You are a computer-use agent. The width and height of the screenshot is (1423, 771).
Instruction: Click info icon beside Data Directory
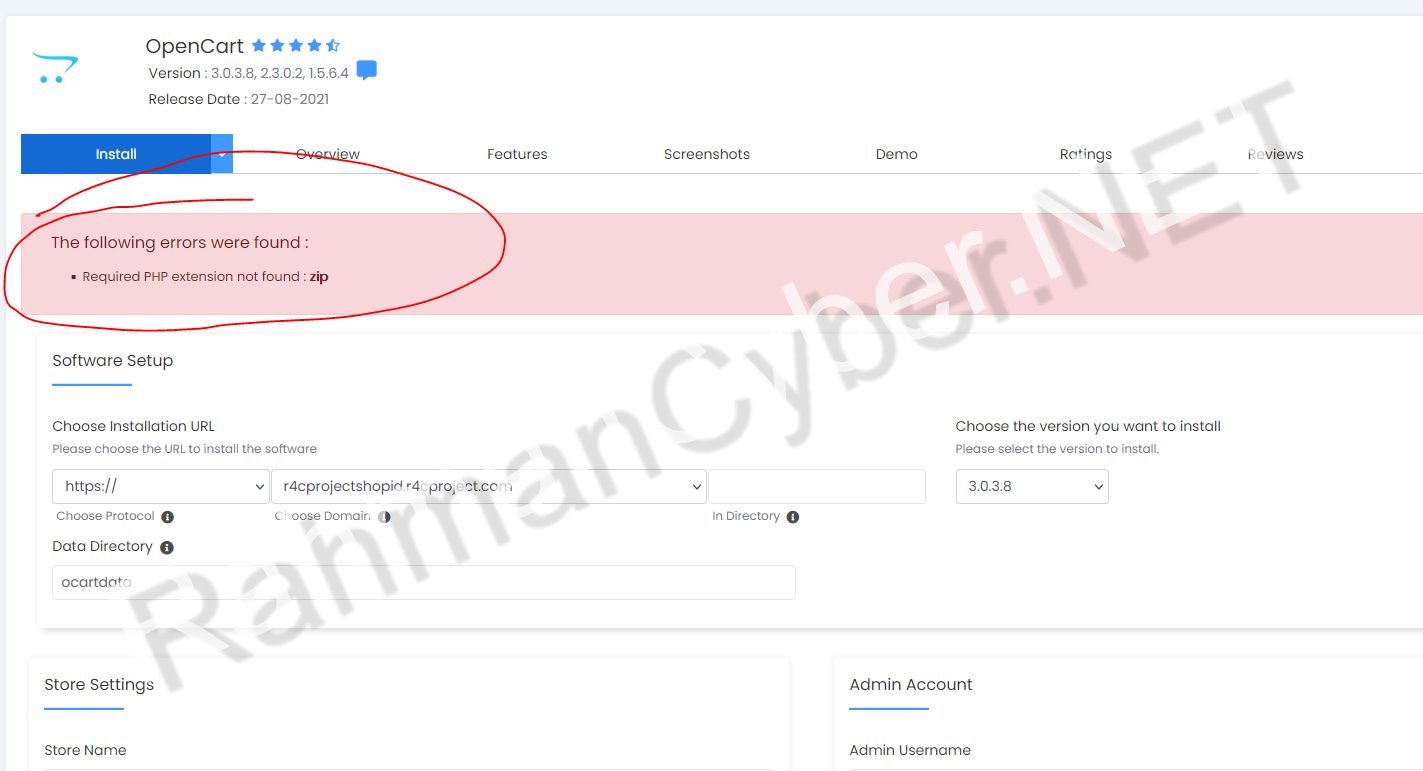[167, 548]
